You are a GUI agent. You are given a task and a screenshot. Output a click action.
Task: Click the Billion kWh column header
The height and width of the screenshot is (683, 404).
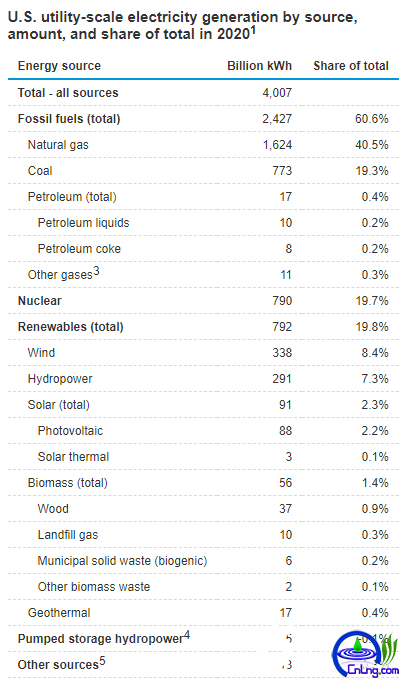pos(259,66)
